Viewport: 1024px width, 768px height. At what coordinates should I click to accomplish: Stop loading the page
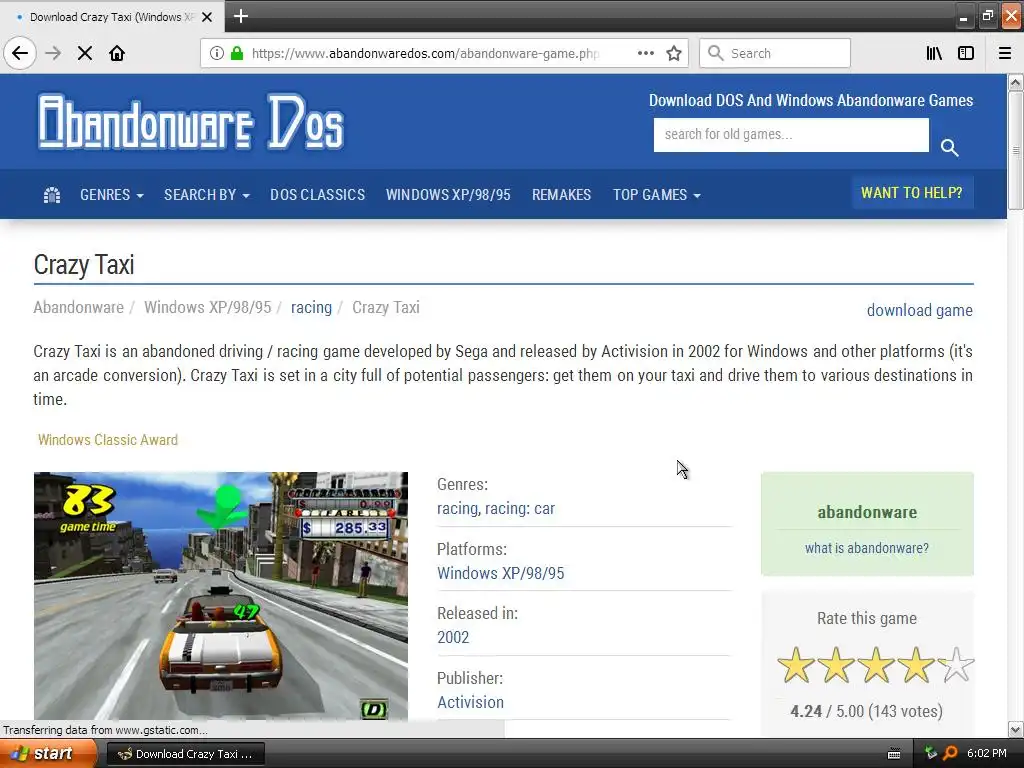pos(85,53)
